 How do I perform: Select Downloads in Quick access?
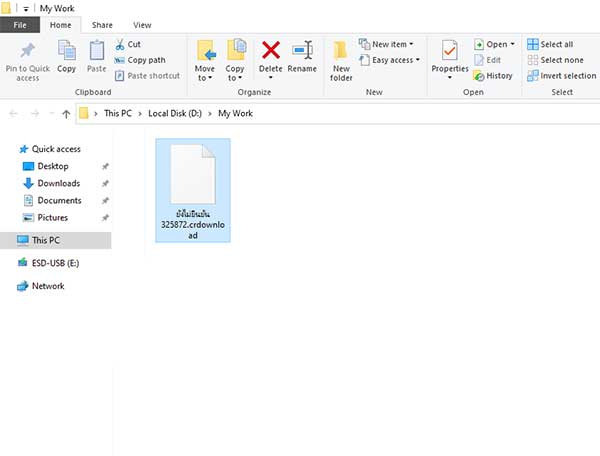coord(58,183)
